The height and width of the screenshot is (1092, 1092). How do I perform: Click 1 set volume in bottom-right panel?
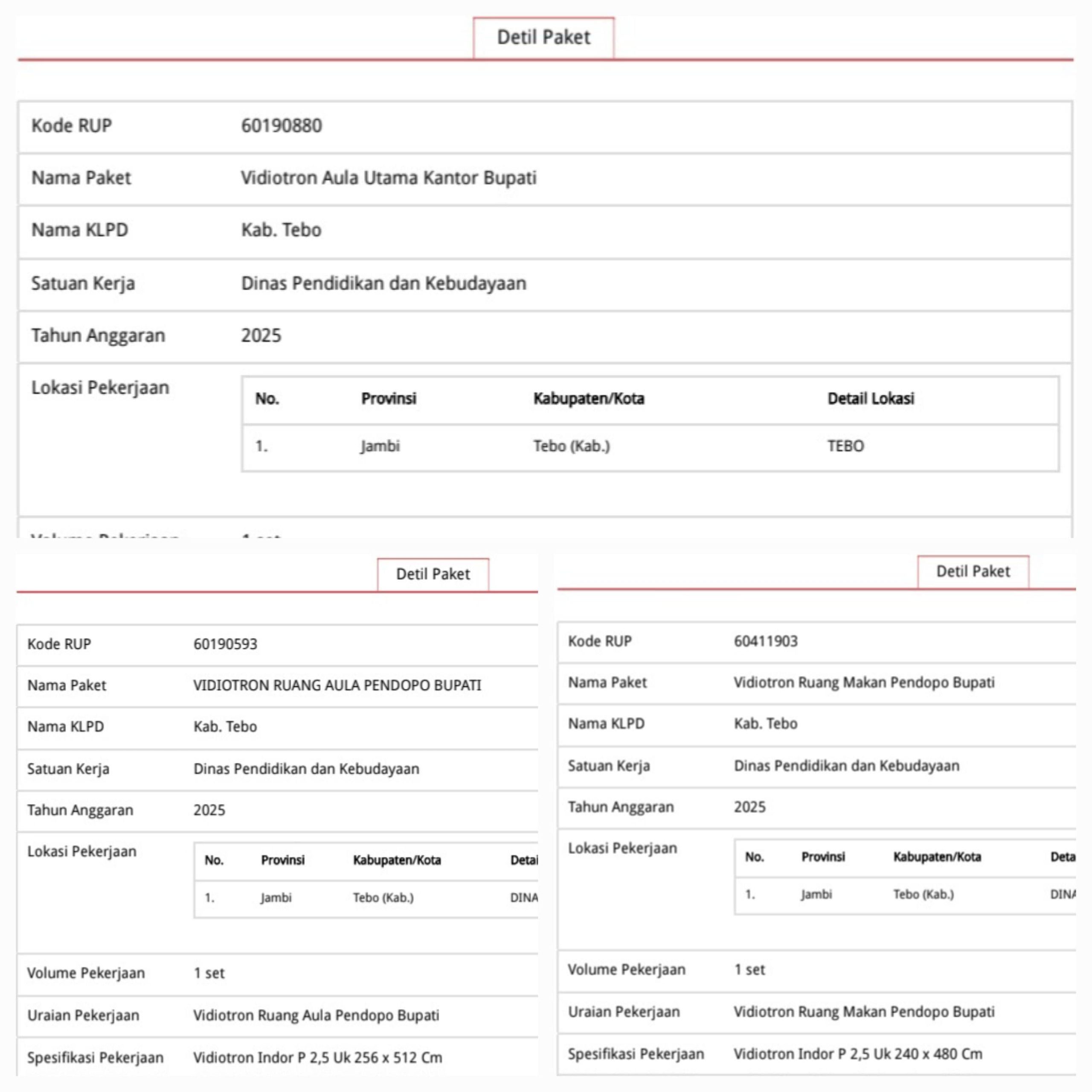[x=749, y=970]
